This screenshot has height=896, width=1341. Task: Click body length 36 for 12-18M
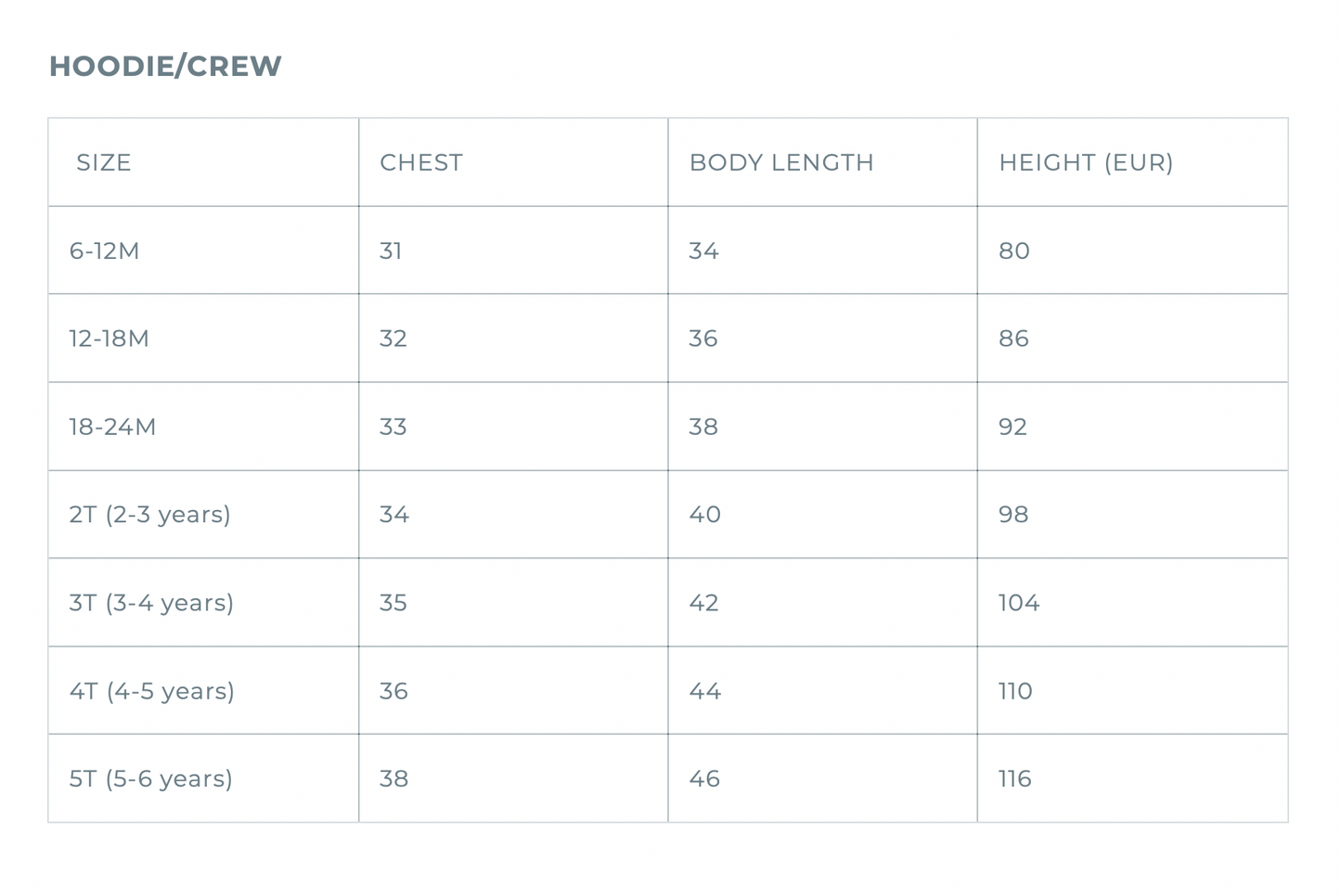703,339
